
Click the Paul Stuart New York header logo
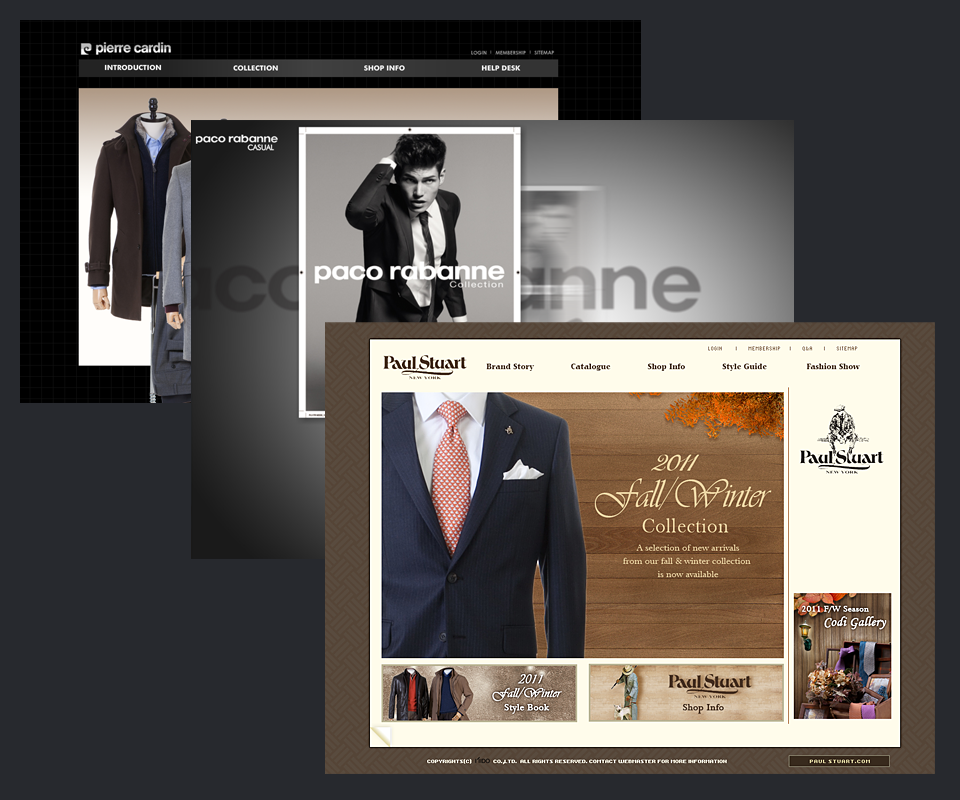424,366
